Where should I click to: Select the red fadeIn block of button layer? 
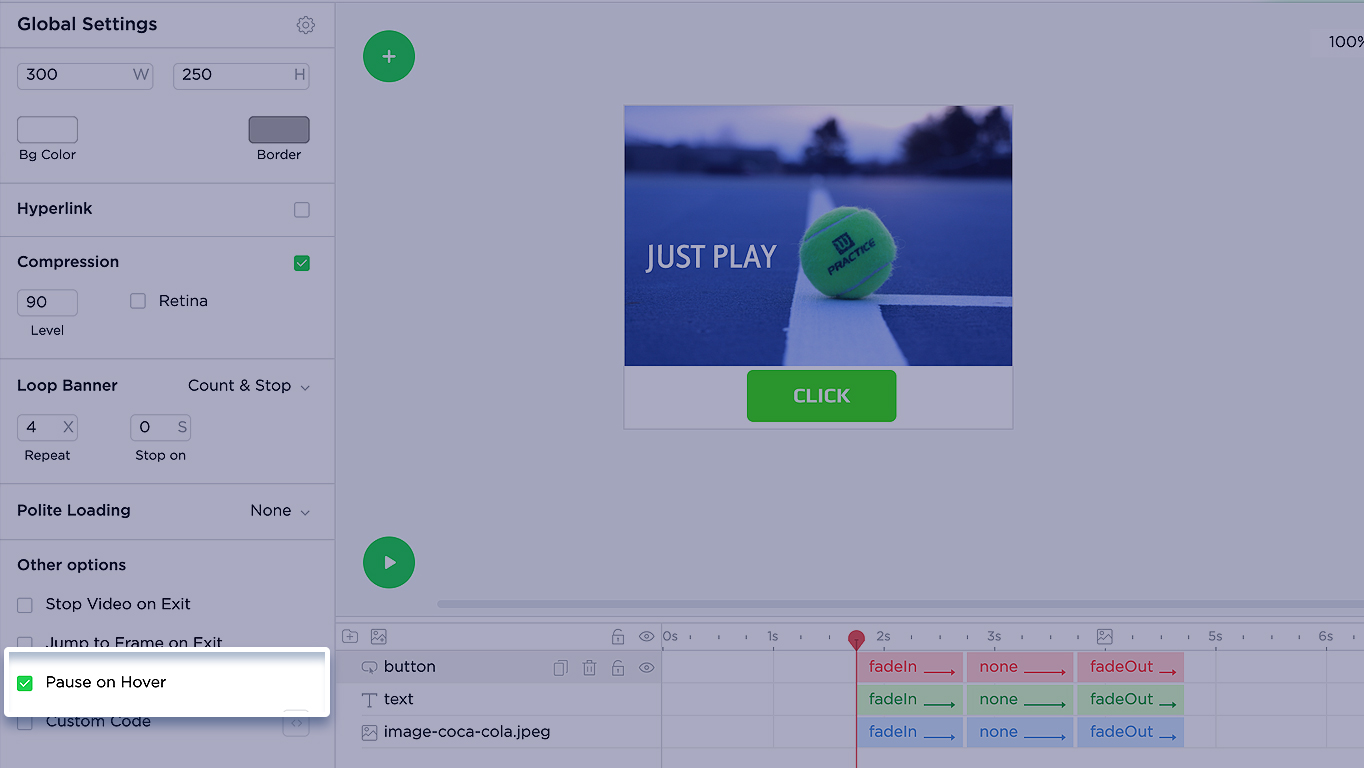(x=910, y=667)
